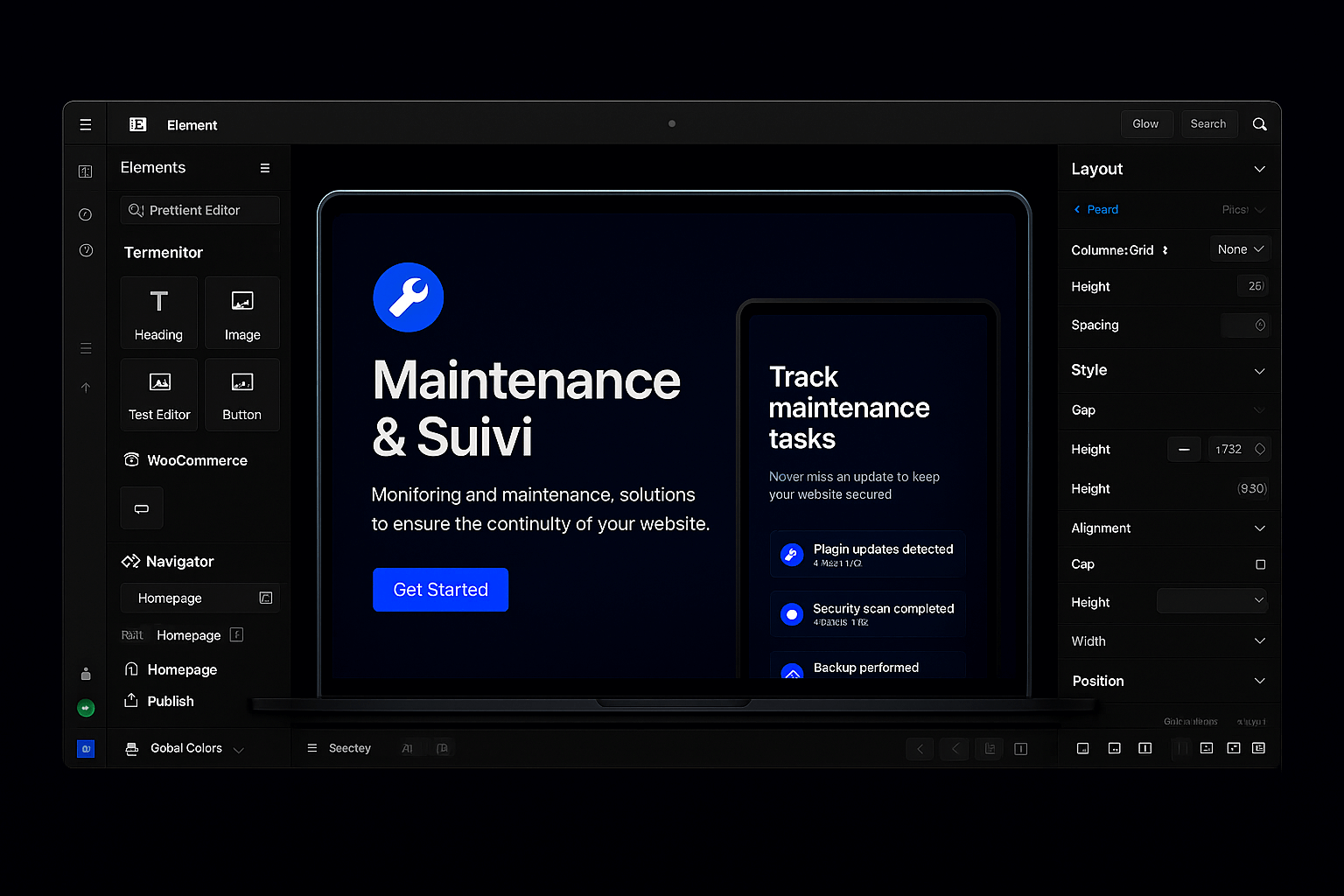Image resolution: width=1344 pixels, height=896 pixels.
Task: Select the Image element widget
Action: (x=242, y=313)
